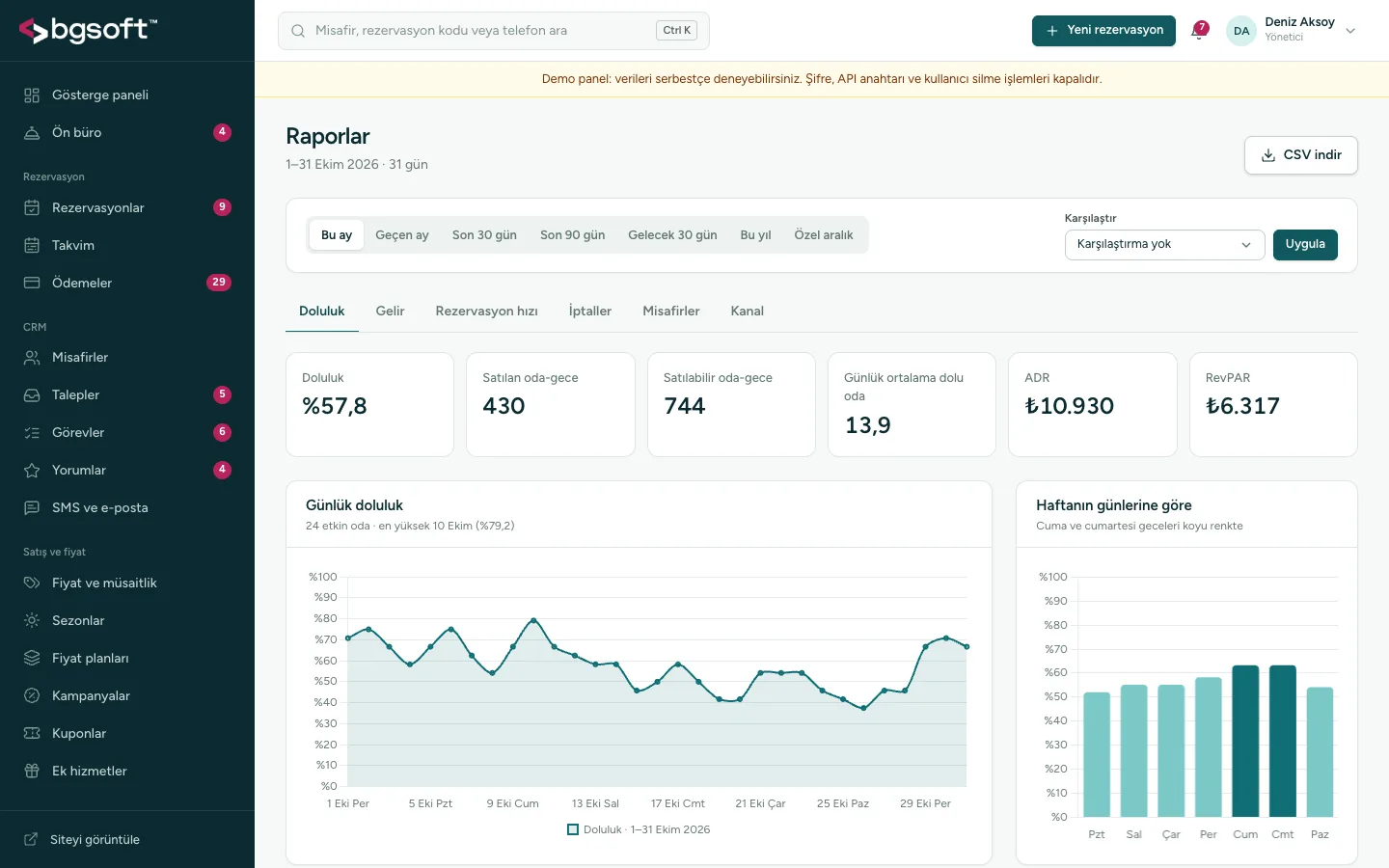
Task: Click the DA user avatar
Action: point(1241,31)
